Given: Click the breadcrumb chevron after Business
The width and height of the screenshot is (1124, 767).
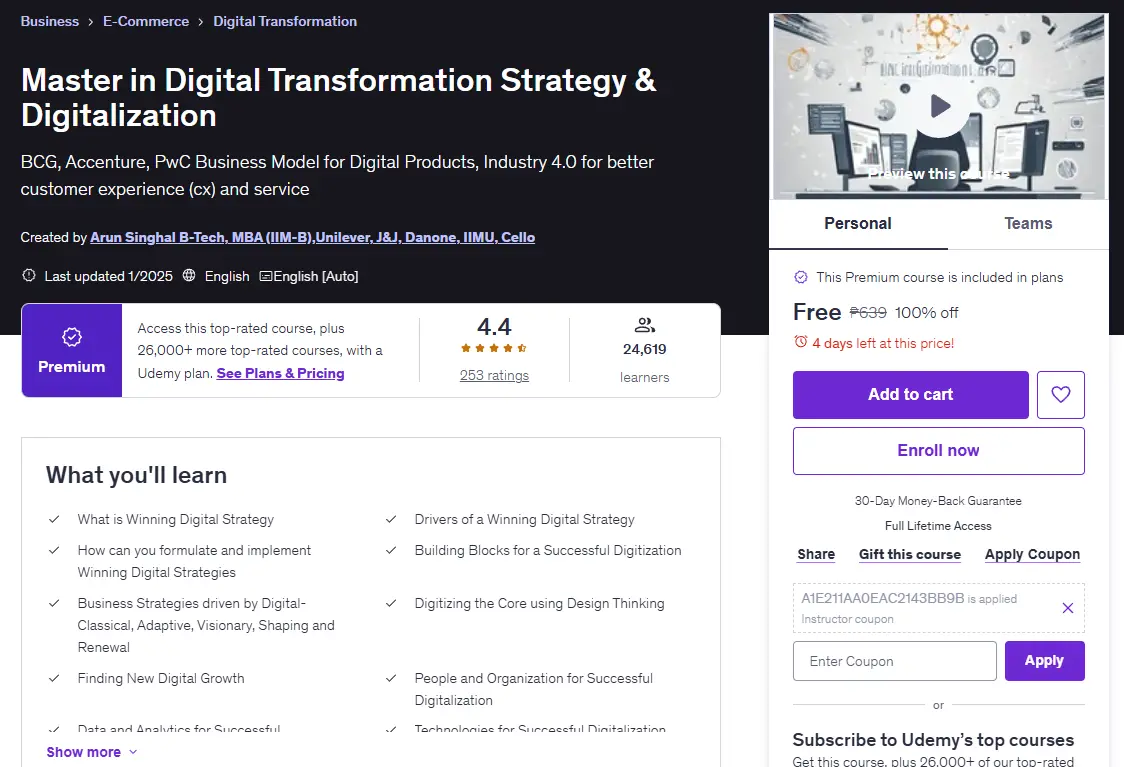Looking at the screenshot, I should [91, 22].
